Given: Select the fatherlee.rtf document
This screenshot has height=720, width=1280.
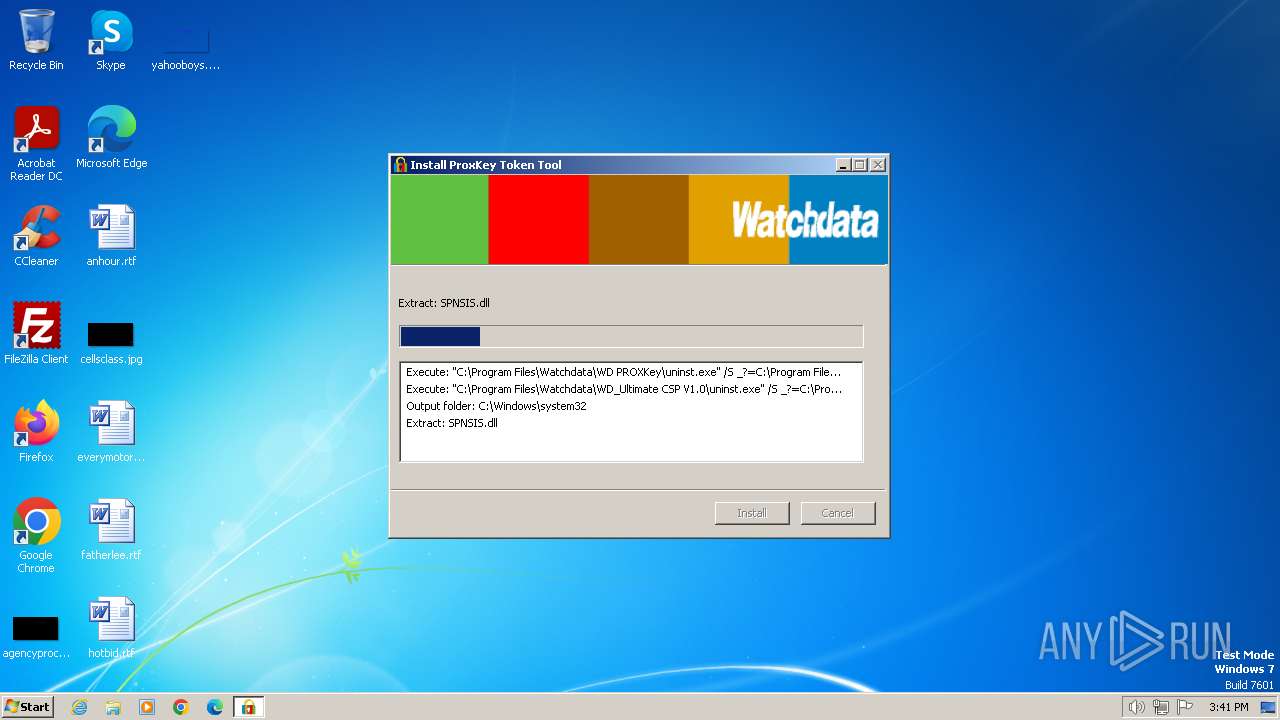Looking at the screenshot, I should (111, 530).
